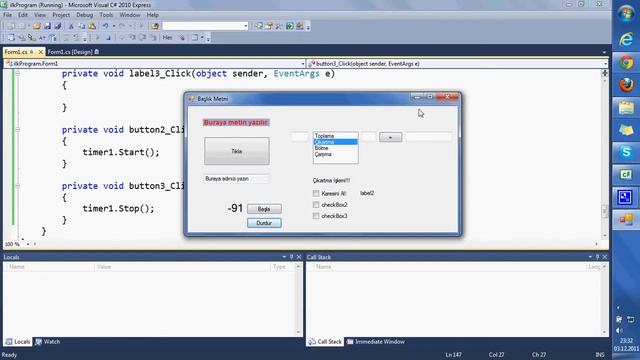Image resolution: width=640 pixels, height=360 pixels.
Task: Click the Paste toolbar icon
Action: coord(92,26)
